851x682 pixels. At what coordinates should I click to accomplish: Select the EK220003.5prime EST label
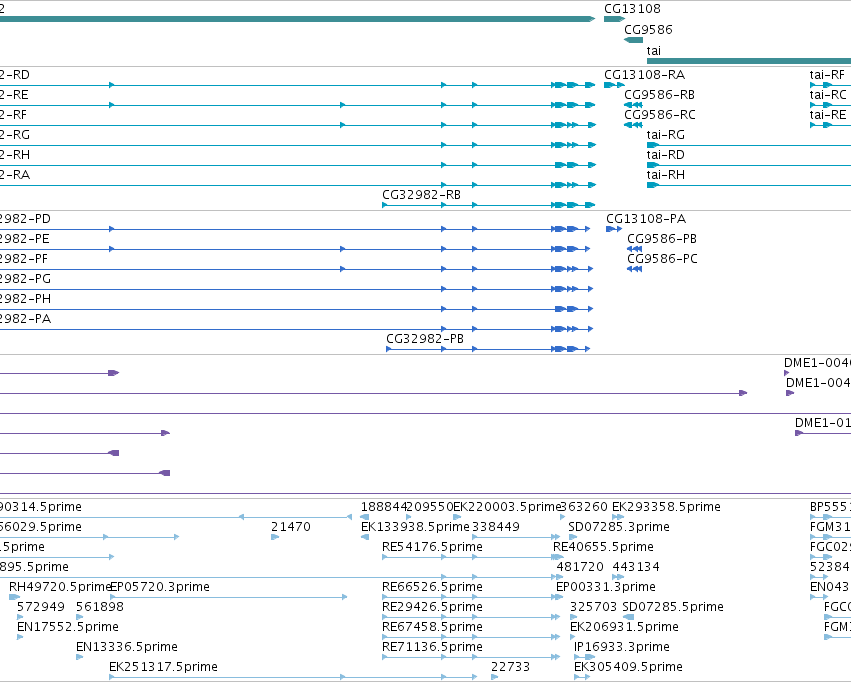tap(506, 507)
